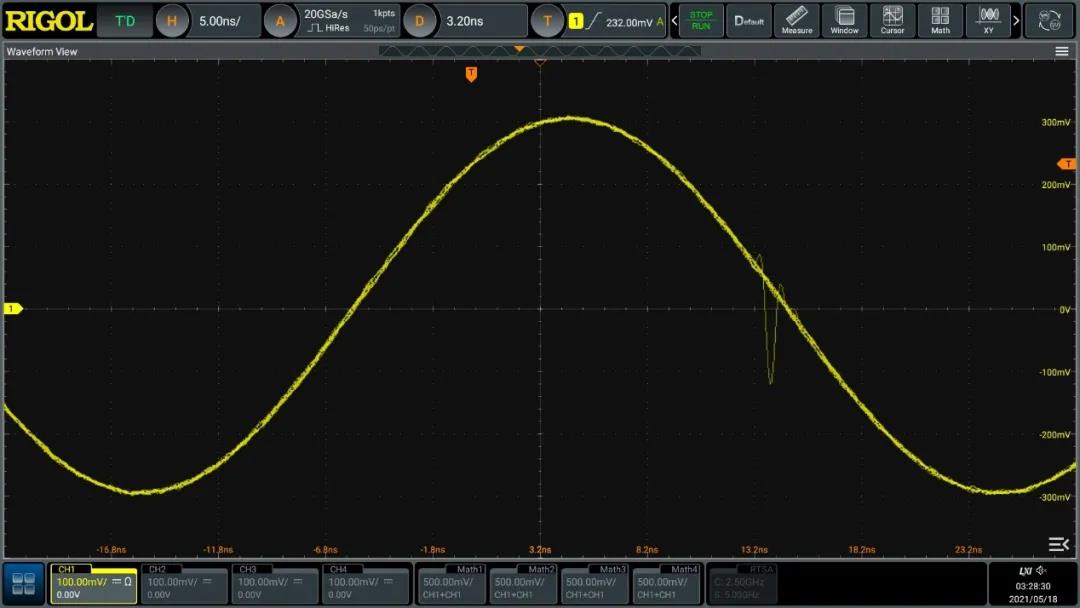
Task: Toggle the beeper speaker icon
Action: pos(1041,570)
